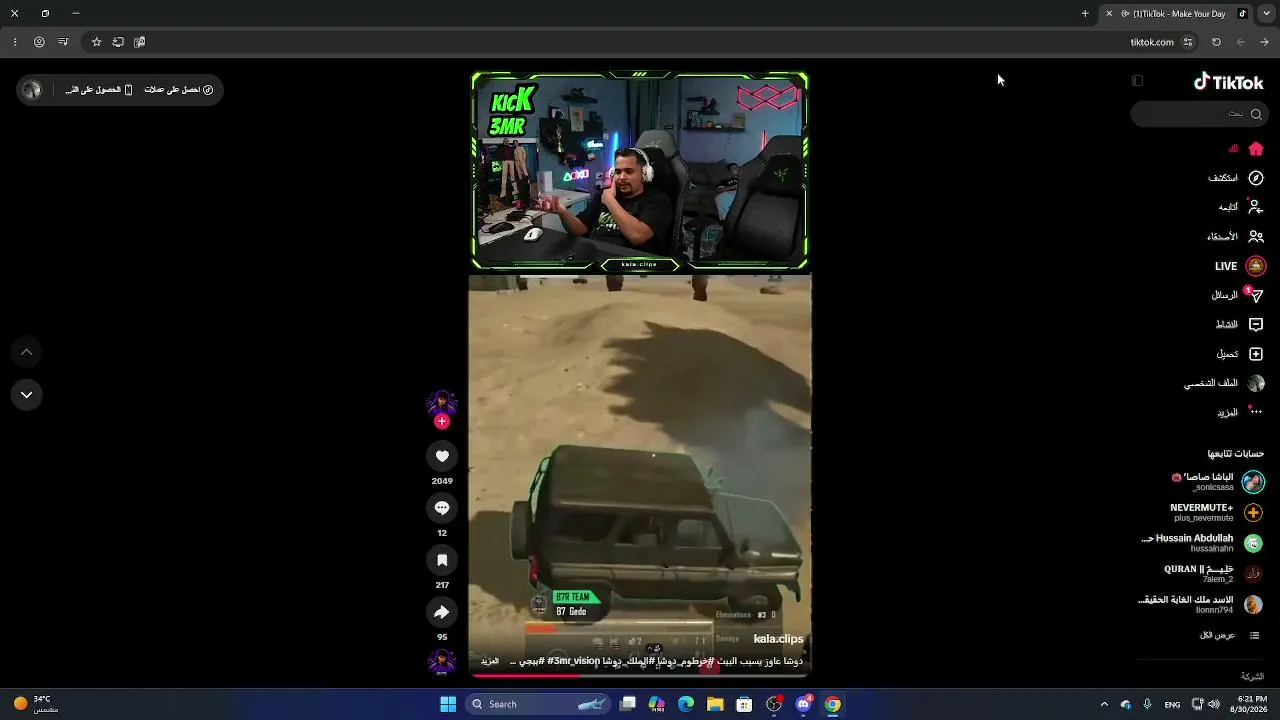Close the TikTok browser tab

click(x=1109, y=14)
